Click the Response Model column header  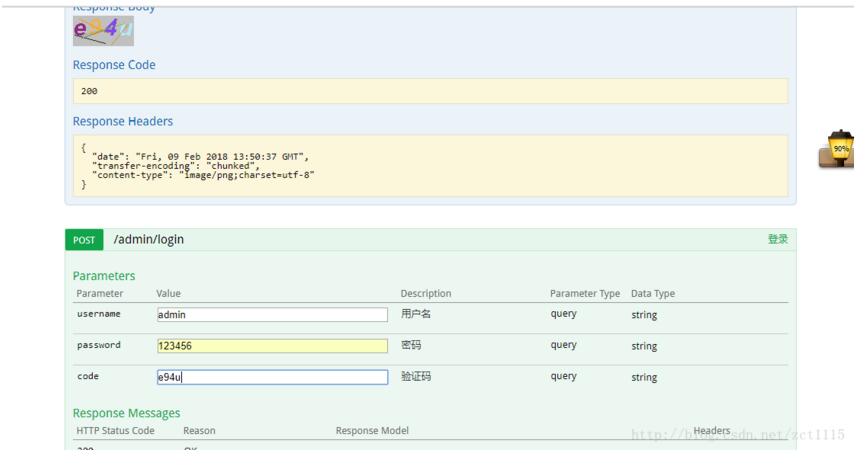pyautogui.click(x=372, y=430)
